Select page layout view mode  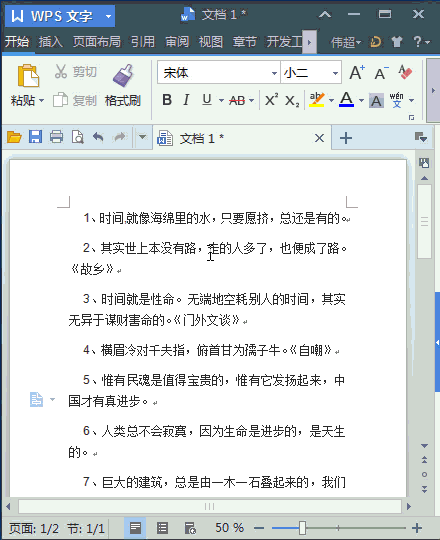135,527
